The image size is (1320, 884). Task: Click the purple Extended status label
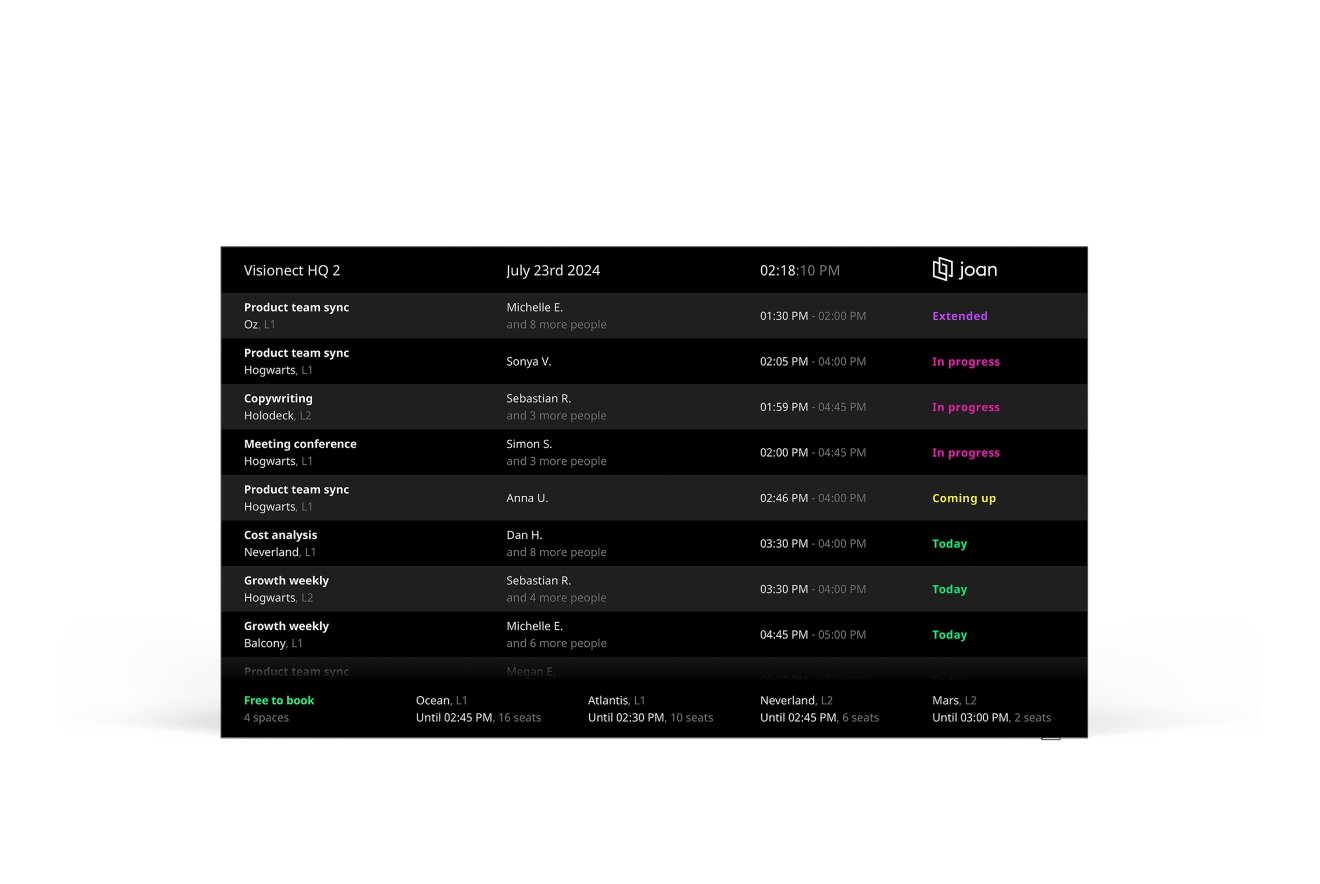[x=959, y=316]
